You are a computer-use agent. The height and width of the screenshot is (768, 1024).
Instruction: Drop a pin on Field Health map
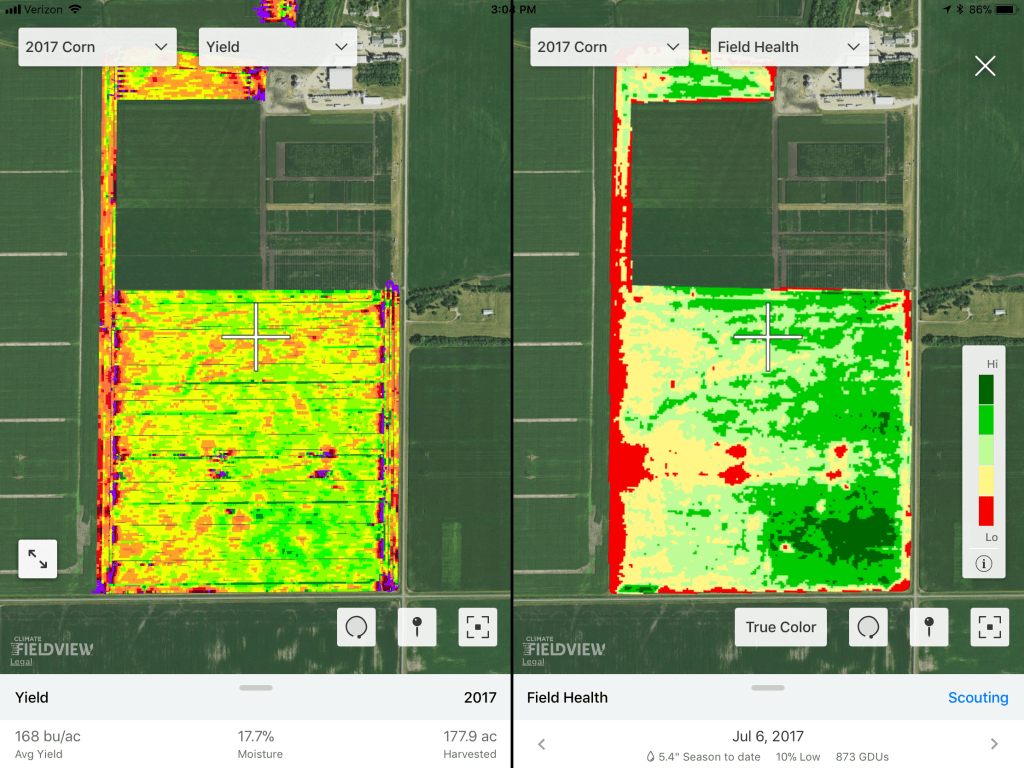929,627
